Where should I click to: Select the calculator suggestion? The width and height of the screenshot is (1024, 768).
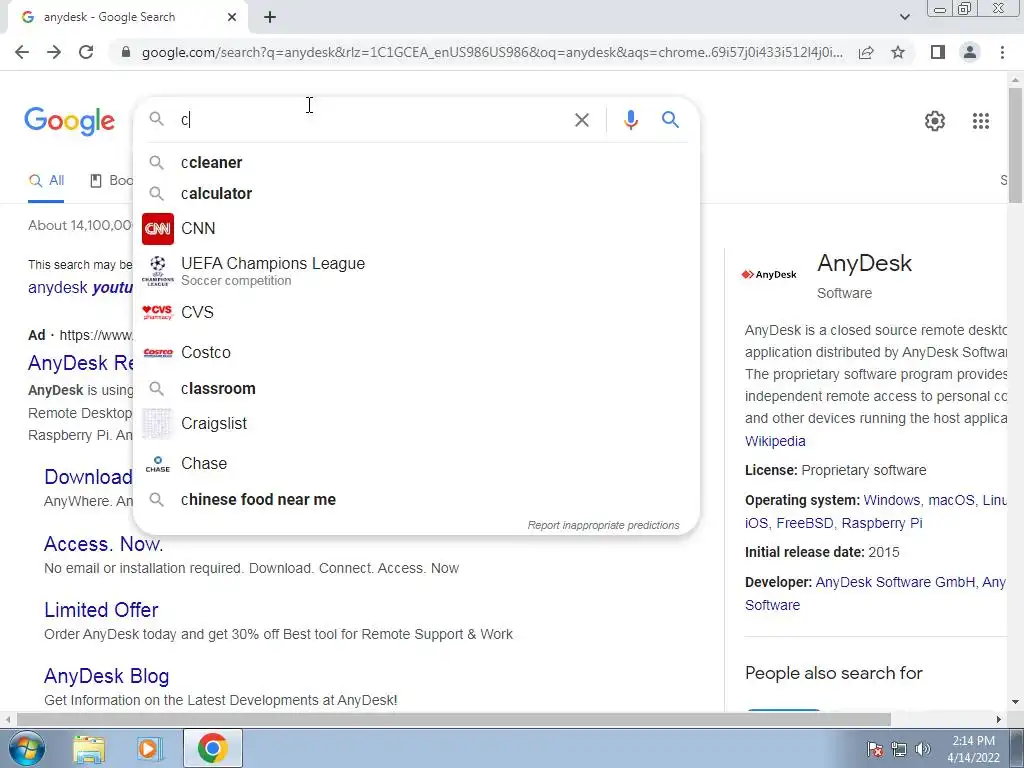pos(415,193)
